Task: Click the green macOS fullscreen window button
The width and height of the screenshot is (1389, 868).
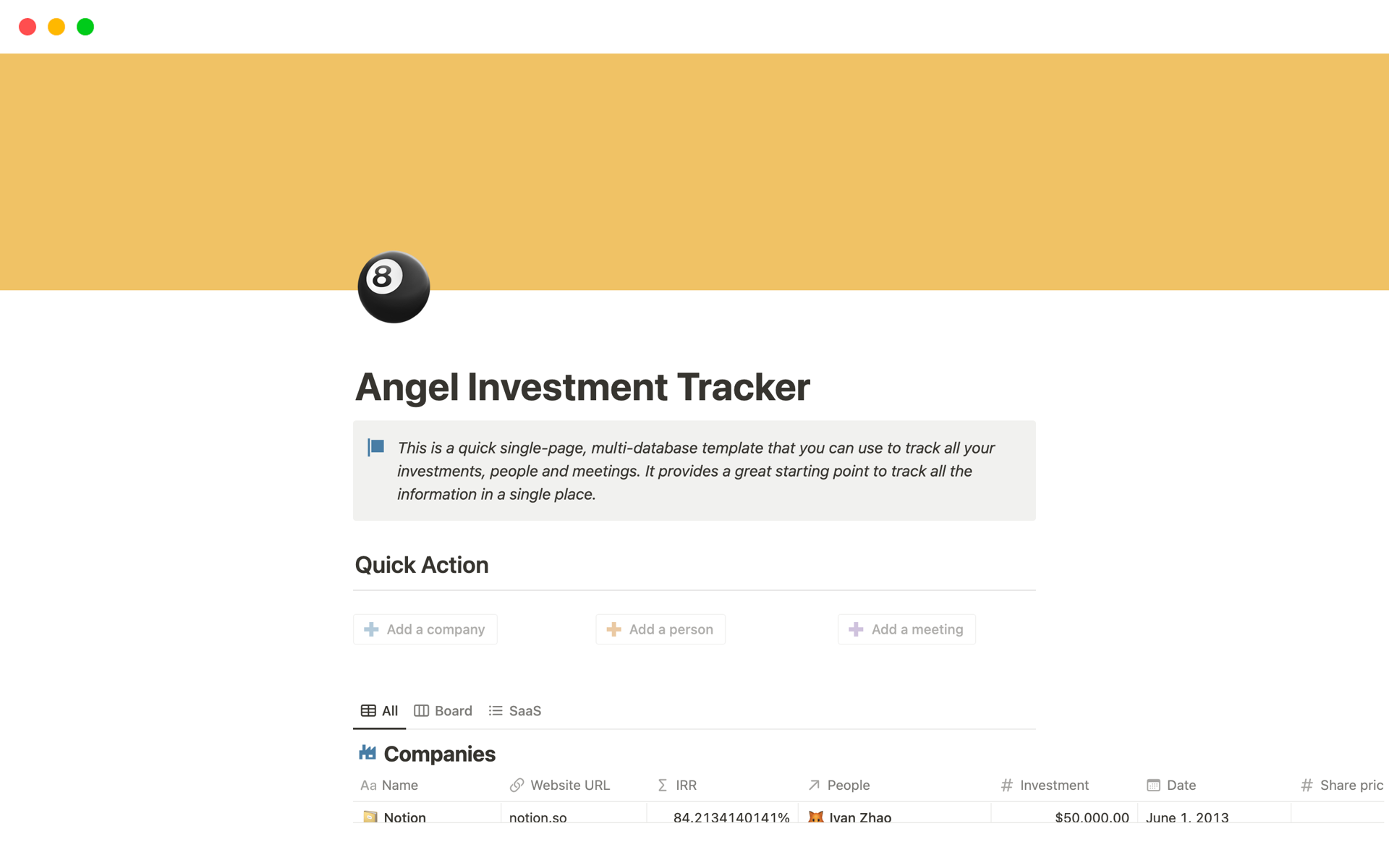Action: pyautogui.click(x=85, y=27)
